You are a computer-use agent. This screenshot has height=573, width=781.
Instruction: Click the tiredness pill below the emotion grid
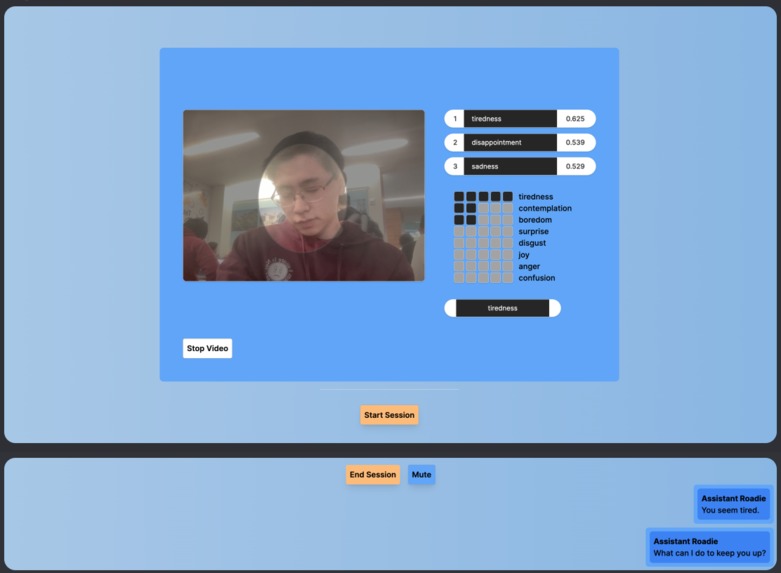tap(503, 308)
